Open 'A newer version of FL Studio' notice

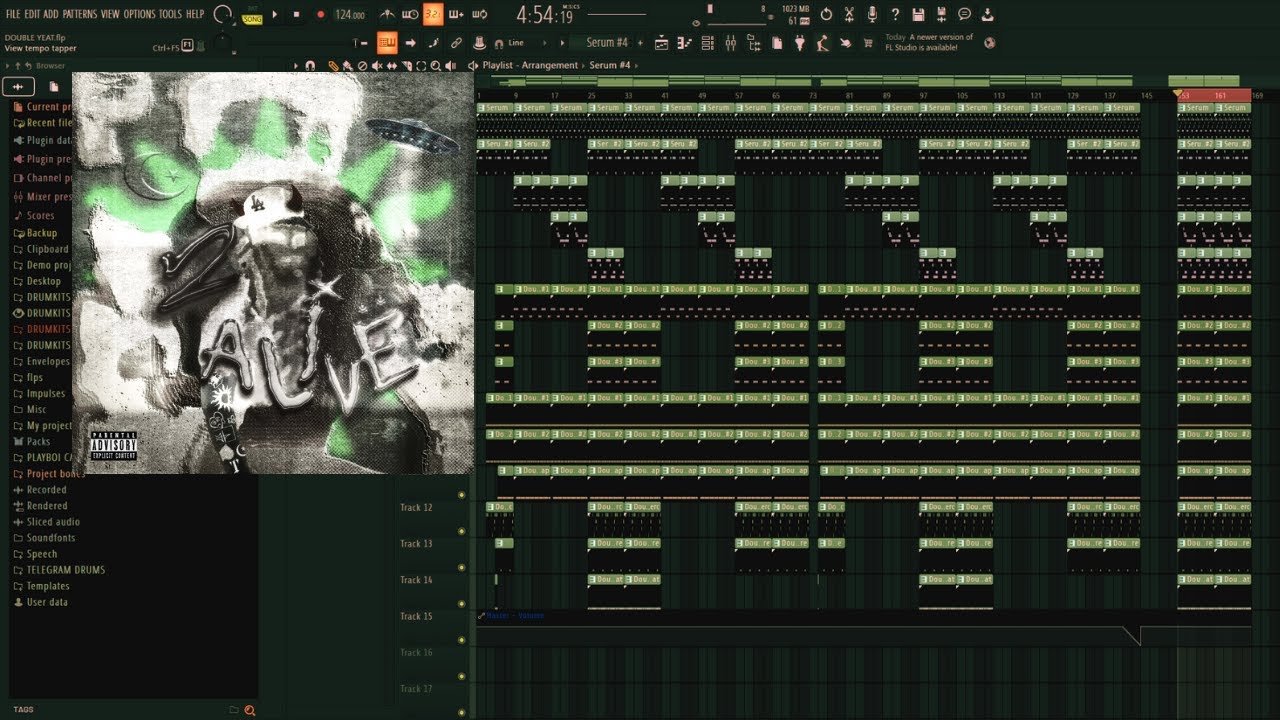point(927,42)
